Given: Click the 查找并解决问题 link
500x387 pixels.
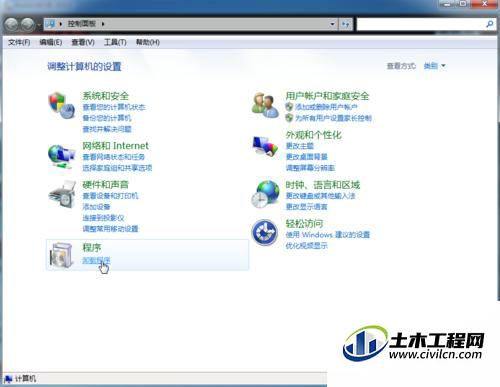Looking at the screenshot, I should click(107, 129).
